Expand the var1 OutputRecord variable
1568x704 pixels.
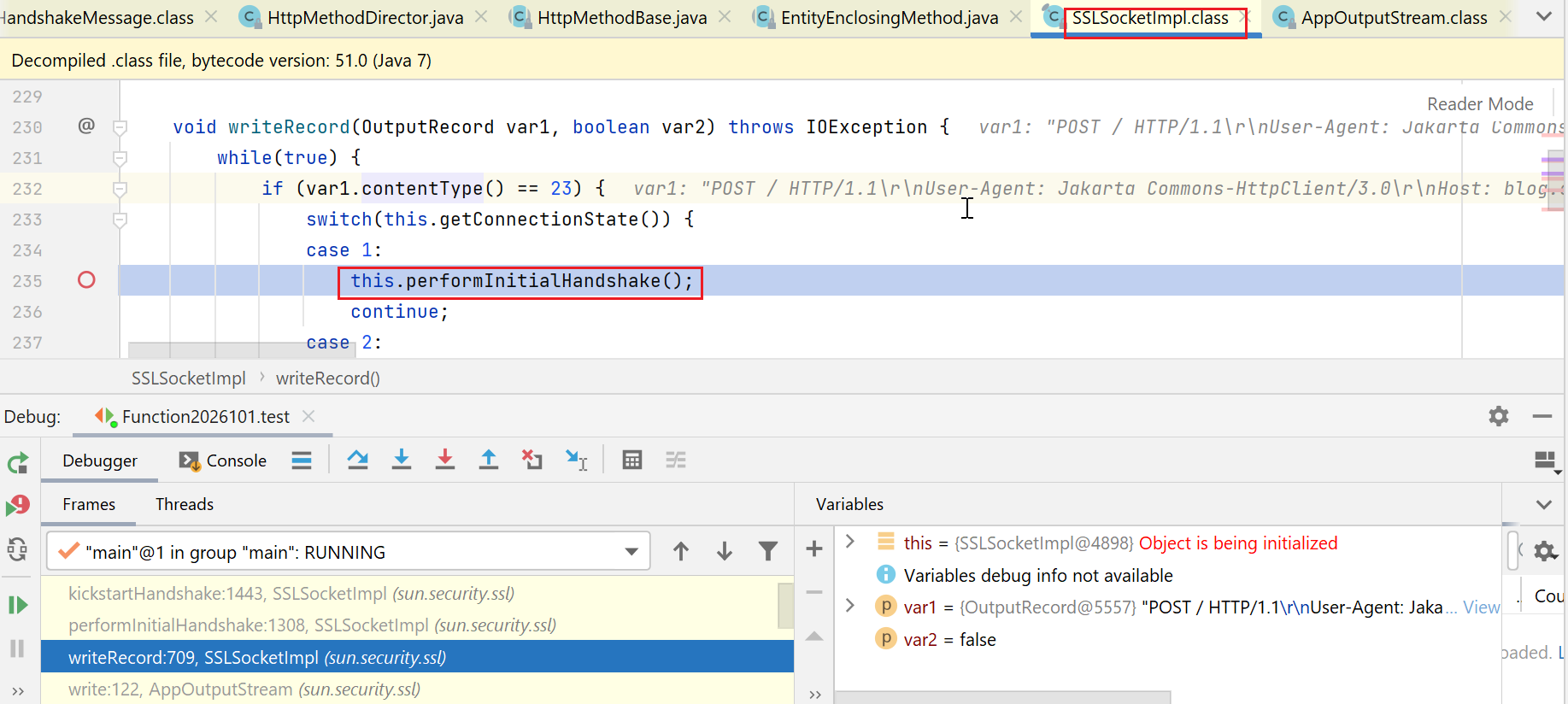click(x=850, y=606)
